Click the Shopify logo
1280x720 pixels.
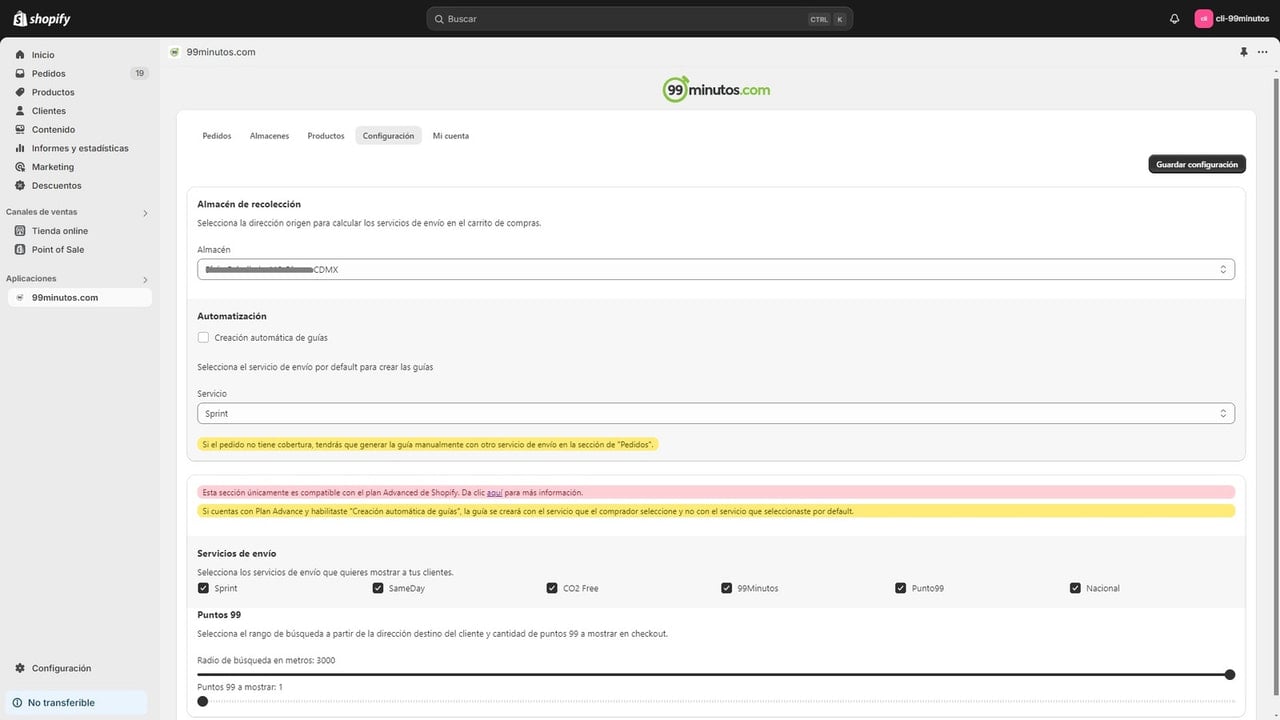coord(41,19)
